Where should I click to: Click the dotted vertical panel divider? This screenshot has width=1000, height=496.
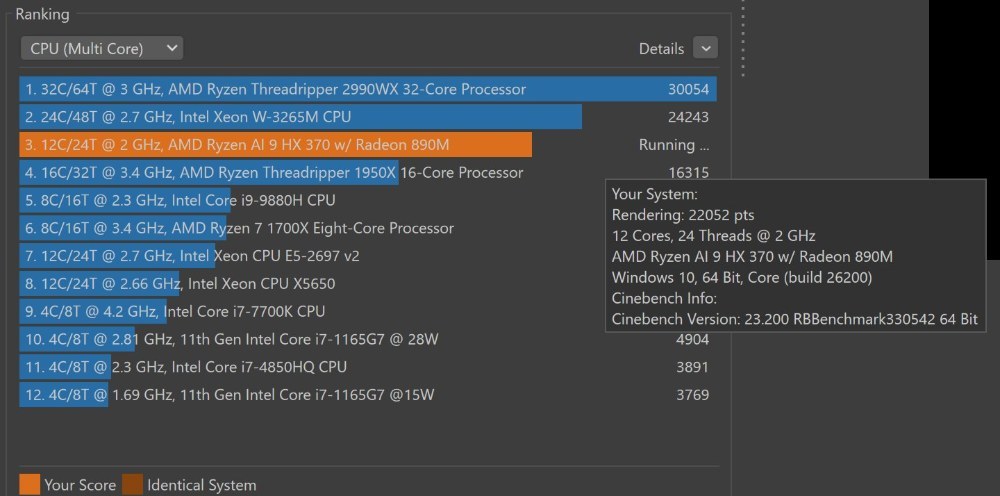tap(743, 38)
